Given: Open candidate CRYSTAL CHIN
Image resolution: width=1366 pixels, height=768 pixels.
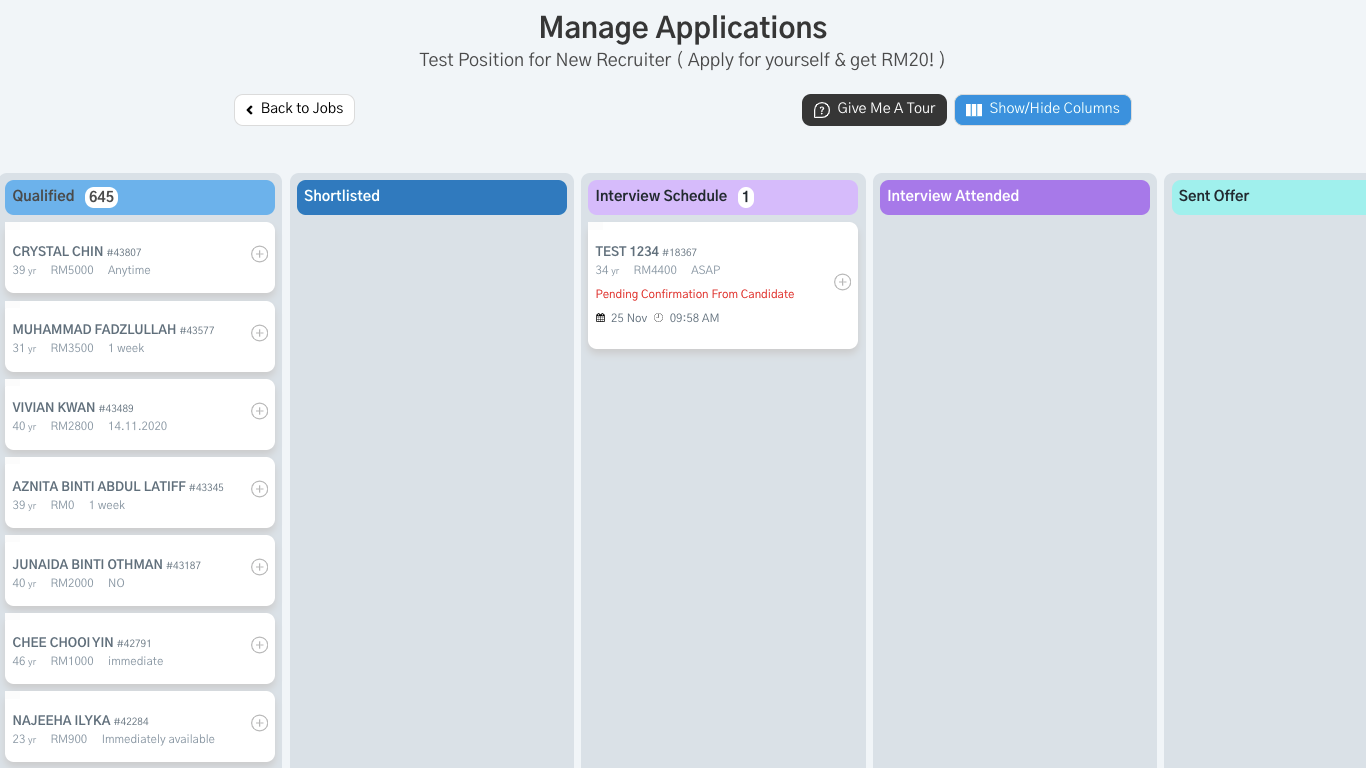Looking at the screenshot, I should pos(58,252).
